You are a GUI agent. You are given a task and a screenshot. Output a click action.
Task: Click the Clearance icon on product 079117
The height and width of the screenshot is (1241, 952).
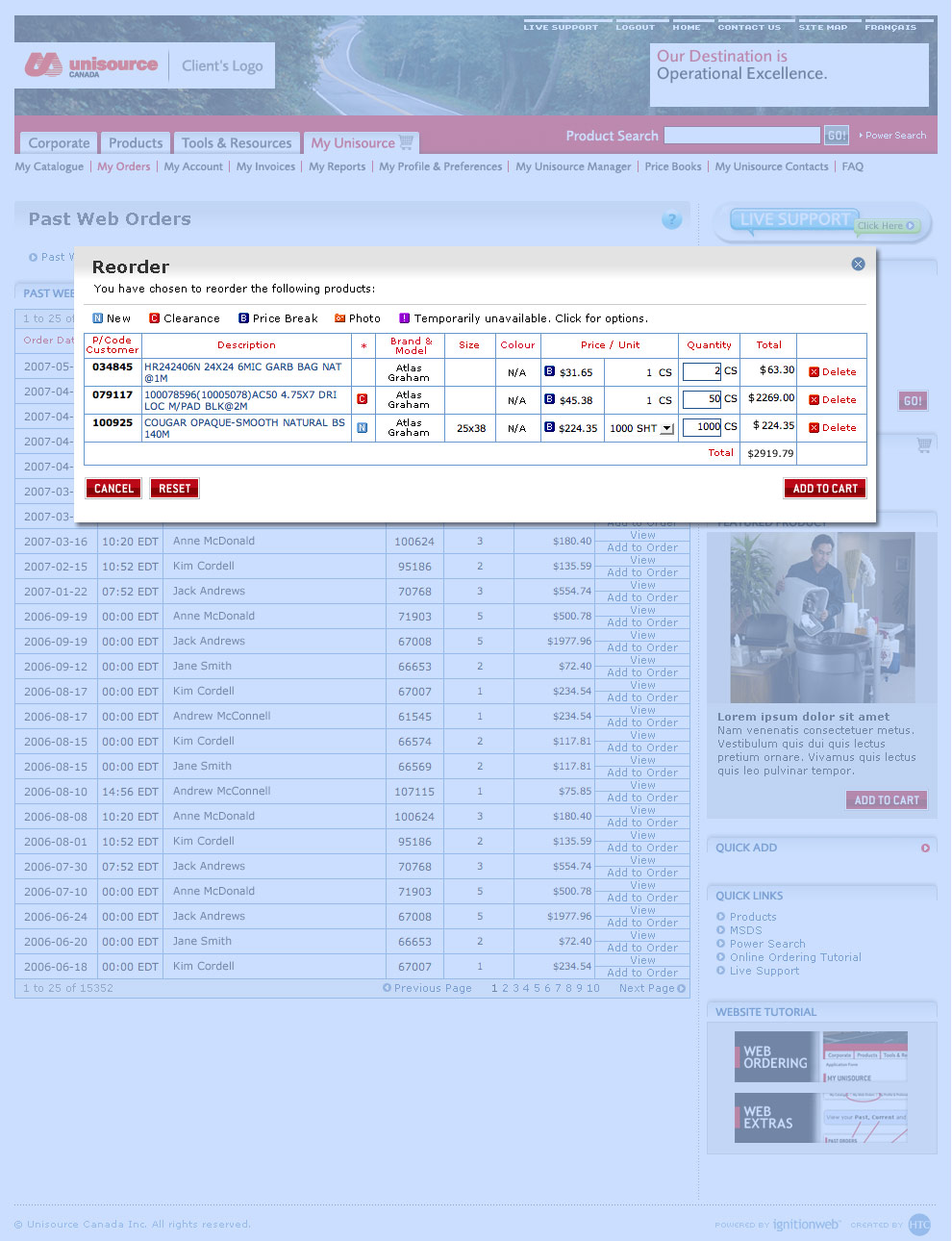click(x=363, y=399)
